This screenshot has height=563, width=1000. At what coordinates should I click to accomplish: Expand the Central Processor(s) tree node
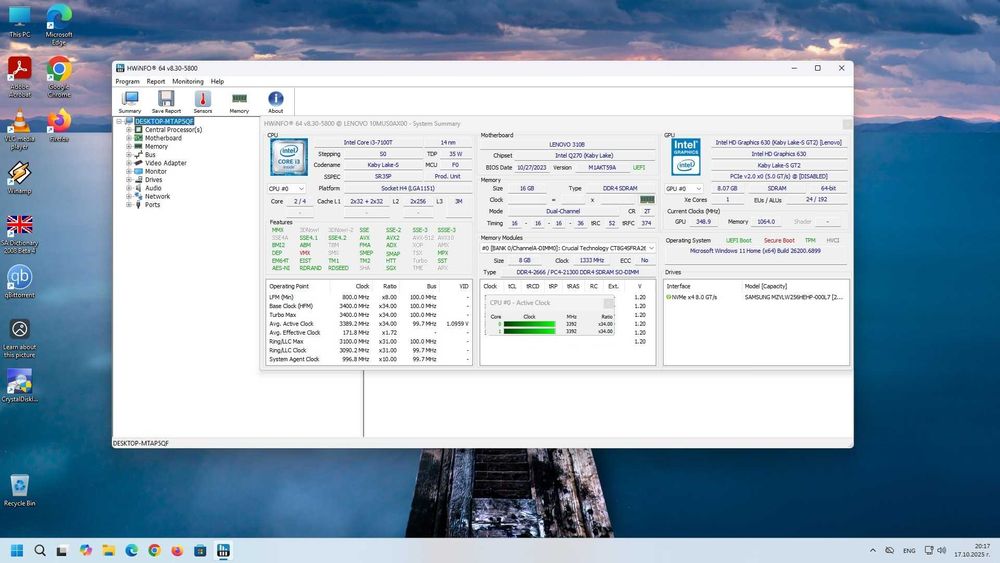129,130
